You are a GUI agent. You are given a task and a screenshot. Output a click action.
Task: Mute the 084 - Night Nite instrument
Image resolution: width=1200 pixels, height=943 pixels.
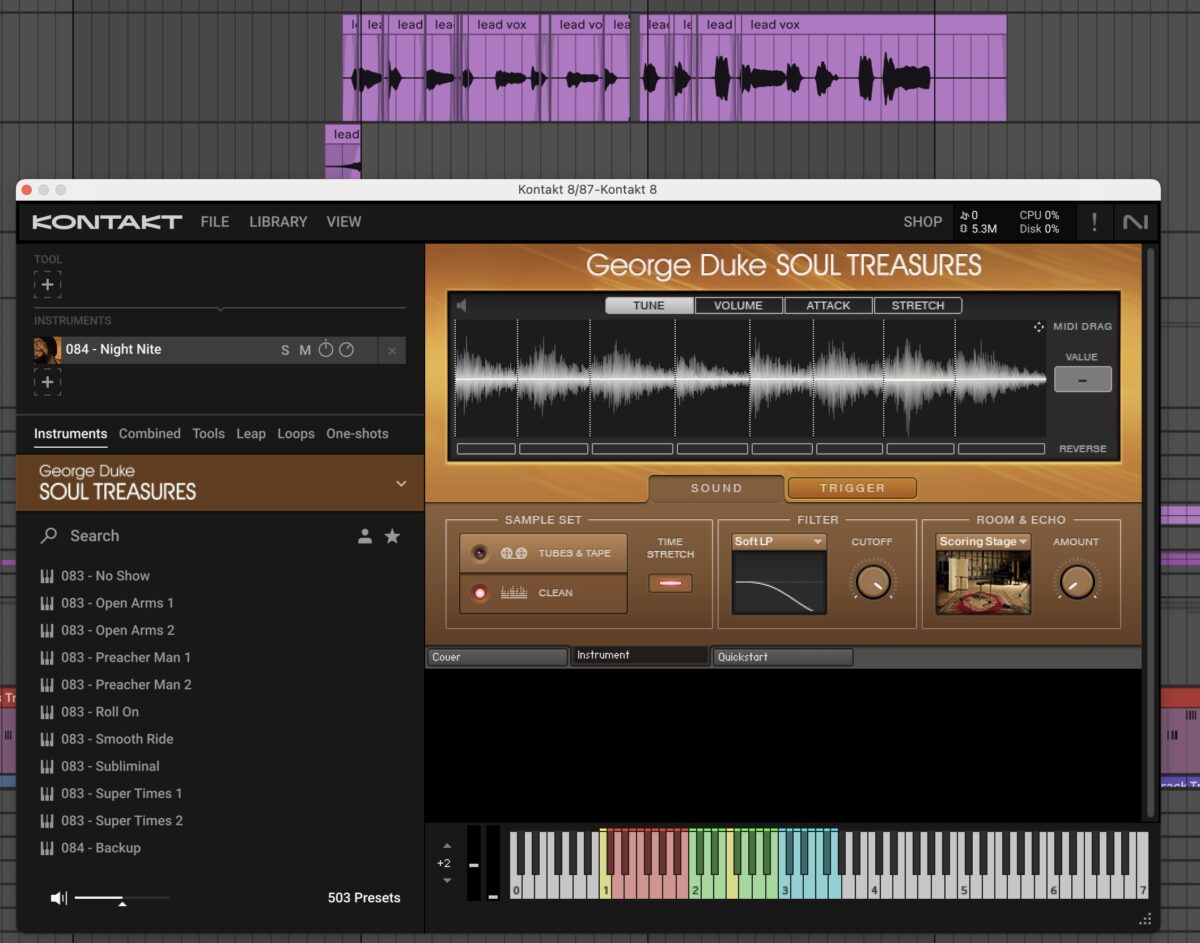(x=305, y=350)
